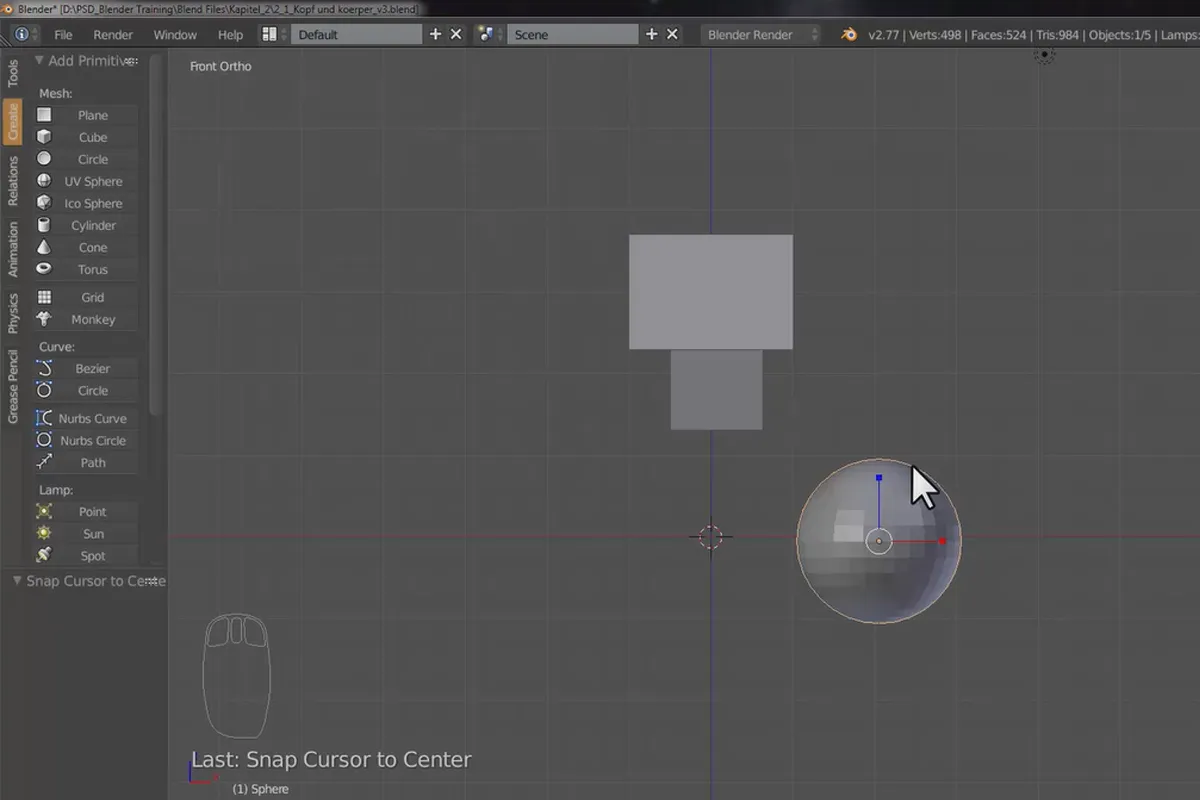
Task: Open the Render menu
Action: point(113,34)
